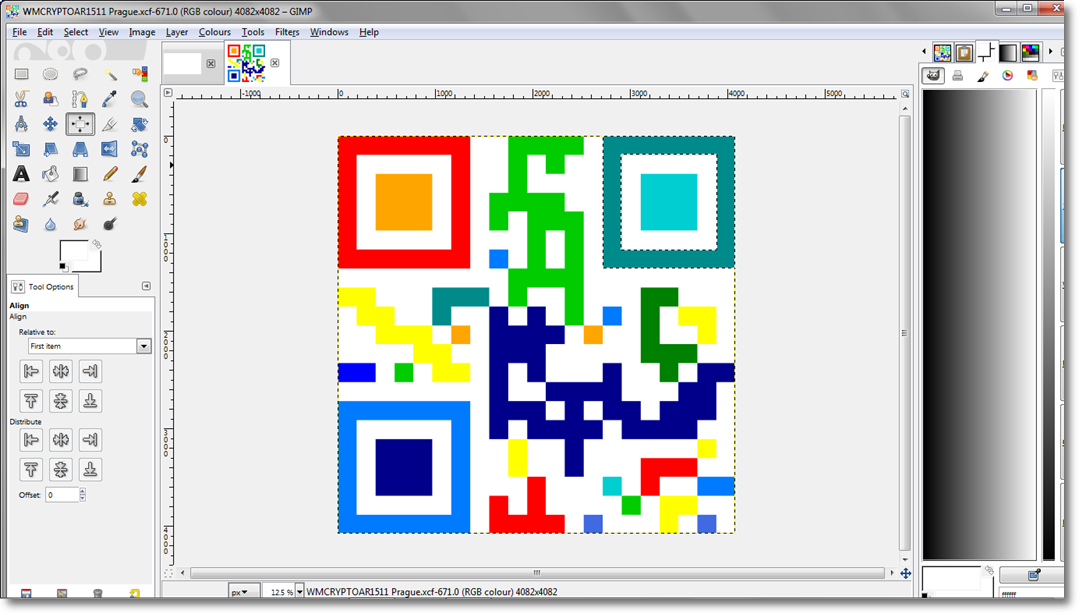Open the Colours menu
Screen dimensions: 1080x615
point(214,32)
